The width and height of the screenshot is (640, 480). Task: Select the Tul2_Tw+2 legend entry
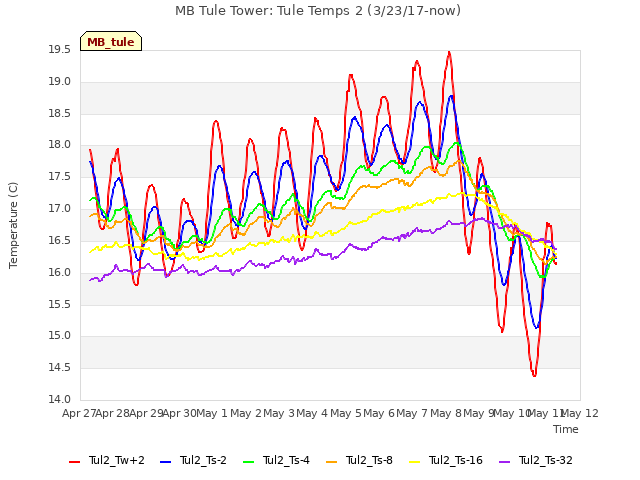[107, 460]
